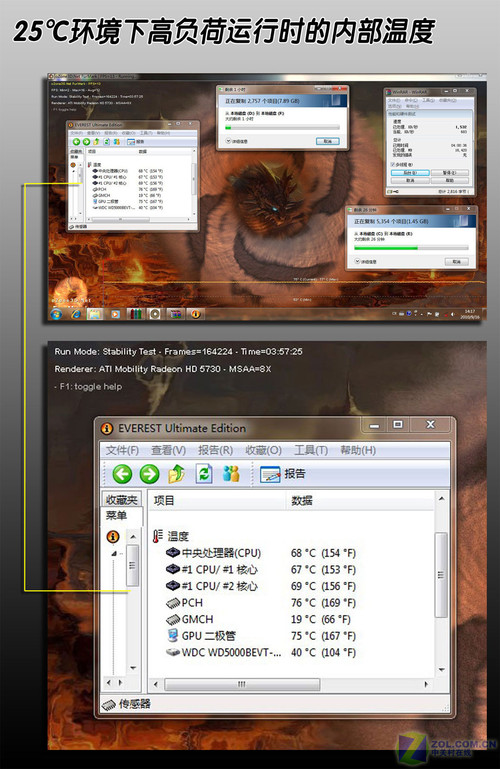Select #1 CPU/ #2 核心 row in enlarged EVEREST

coord(261,587)
